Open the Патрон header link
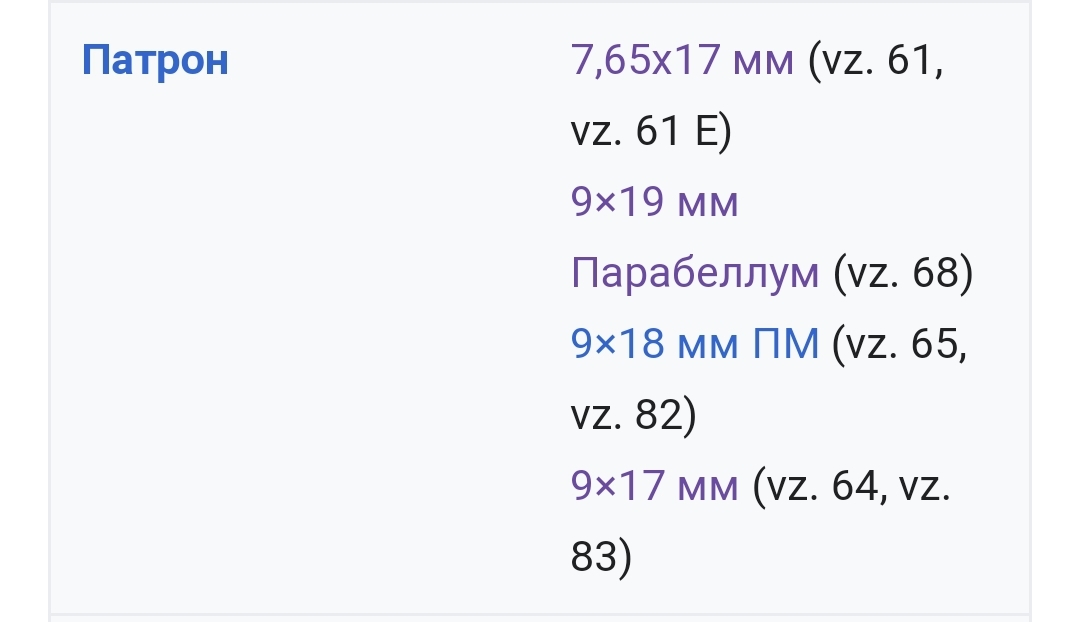Image resolution: width=1079 pixels, height=622 pixels. point(155,61)
